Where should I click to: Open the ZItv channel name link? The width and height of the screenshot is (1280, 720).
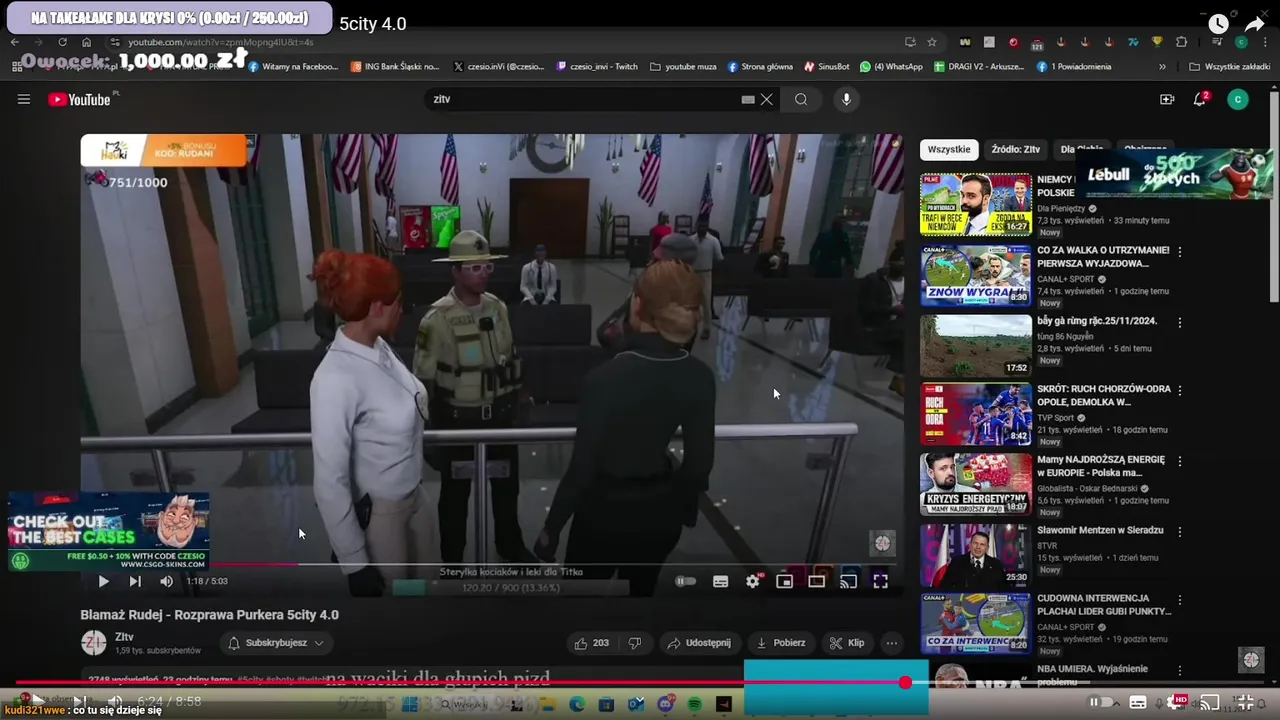[124, 637]
